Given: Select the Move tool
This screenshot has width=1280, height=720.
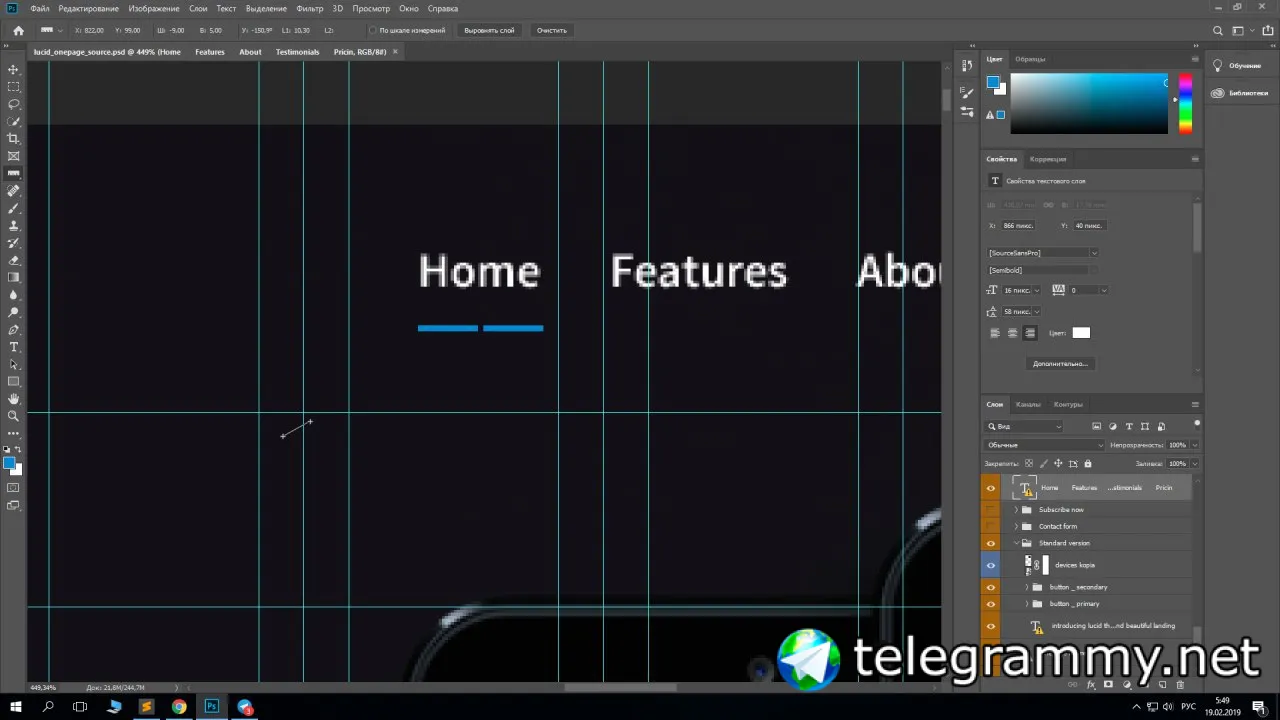Looking at the screenshot, I should [x=14, y=69].
